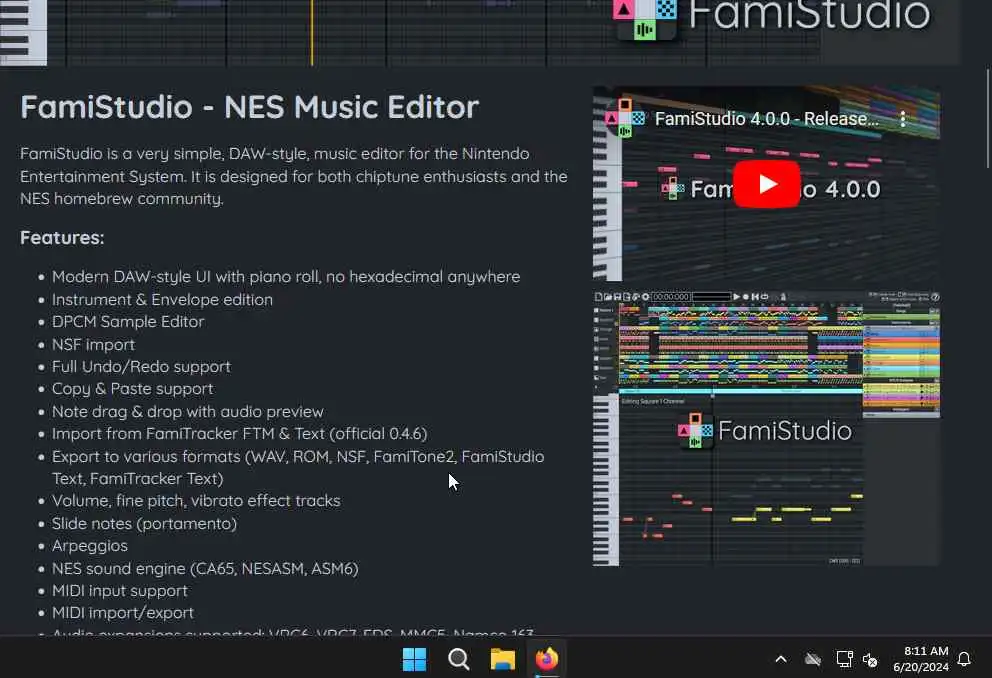Open the FamiStudio screenshot thumbnail
This screenshot has width=992, height=678.
[766, 428]
